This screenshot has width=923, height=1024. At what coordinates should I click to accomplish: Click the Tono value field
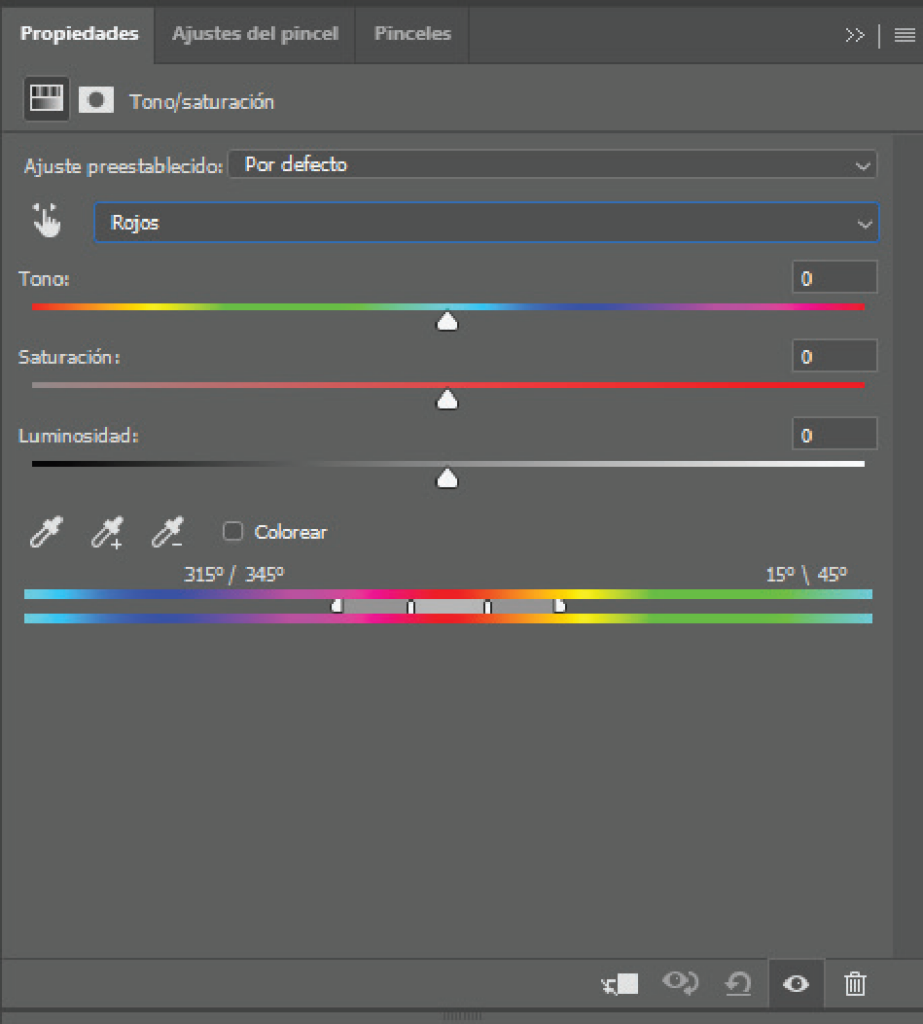click(835, 278)
